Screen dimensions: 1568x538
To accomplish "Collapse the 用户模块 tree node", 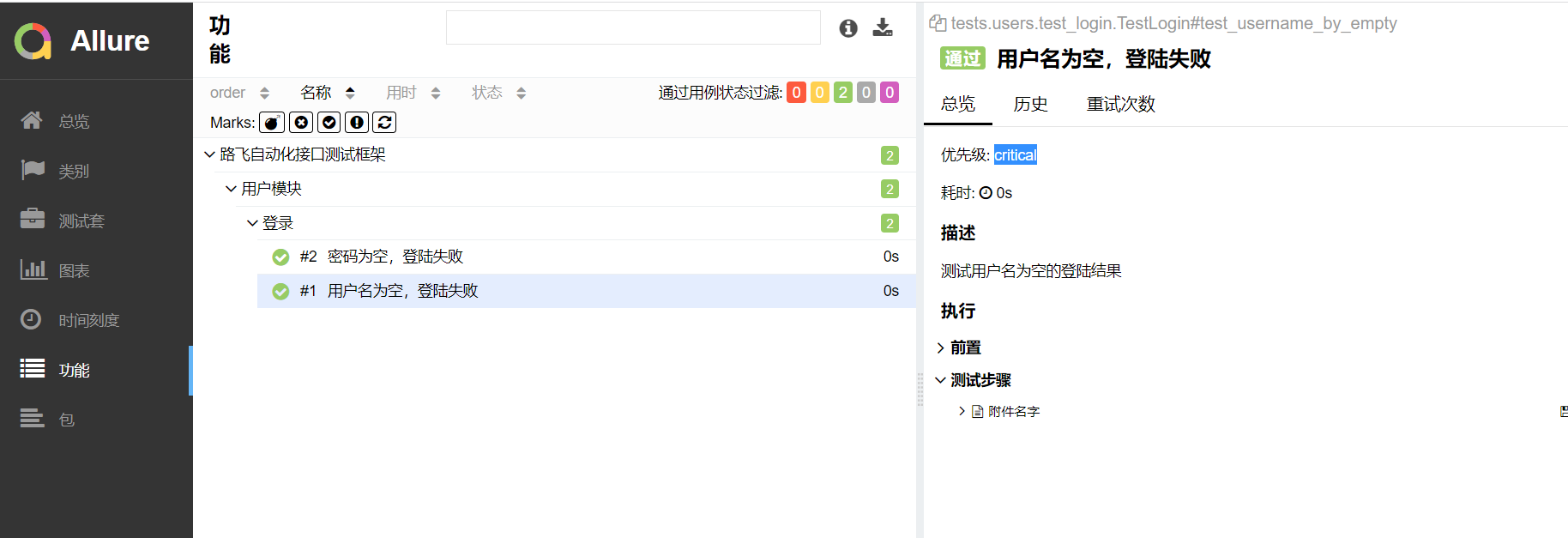I will (x=231, y=189).
